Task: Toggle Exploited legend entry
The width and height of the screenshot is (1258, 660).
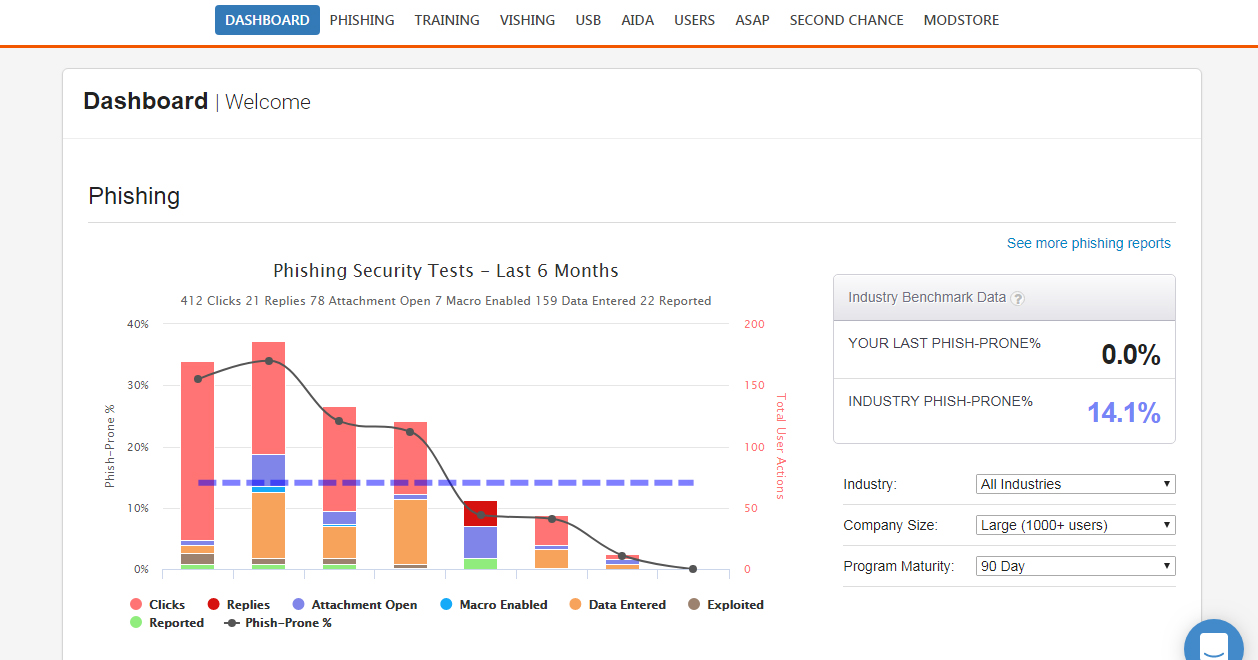Action: click(725, 605)
